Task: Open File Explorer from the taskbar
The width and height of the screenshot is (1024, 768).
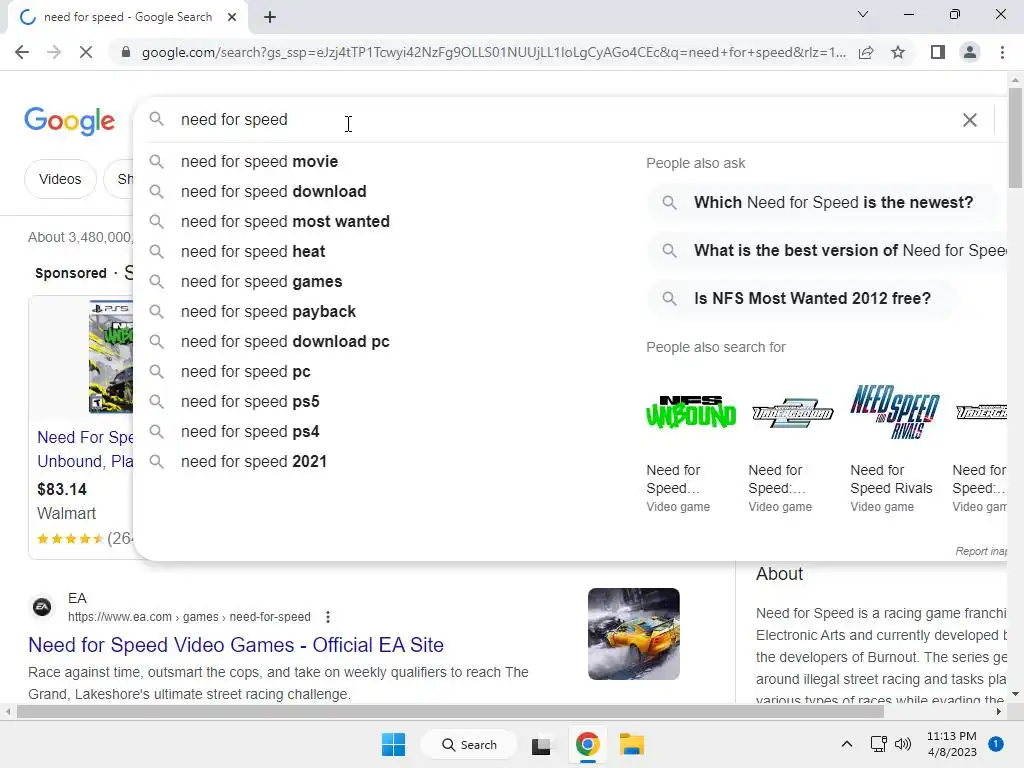Action: 632,744
